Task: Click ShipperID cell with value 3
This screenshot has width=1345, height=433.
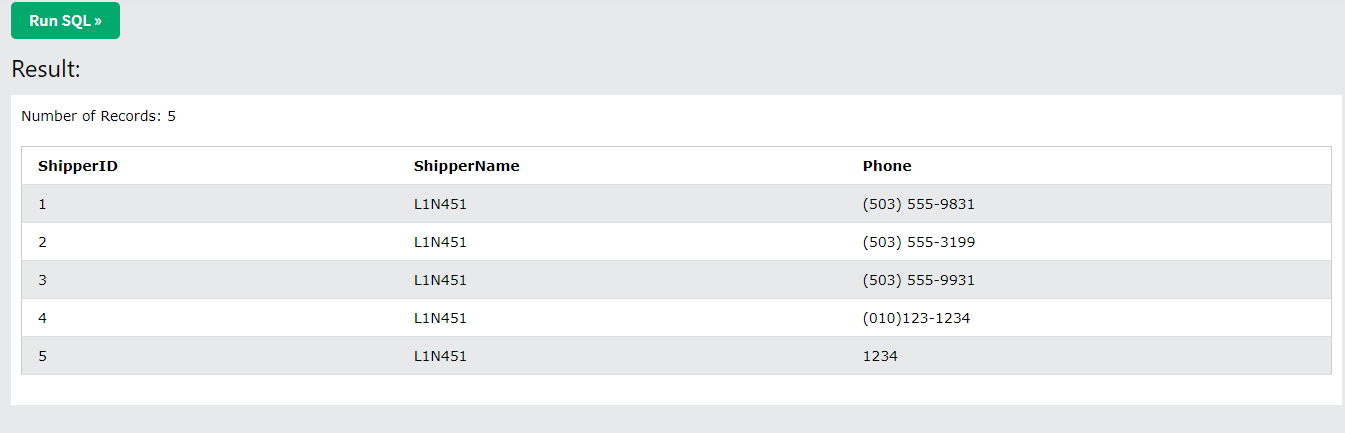Action: tap(42, 280)
